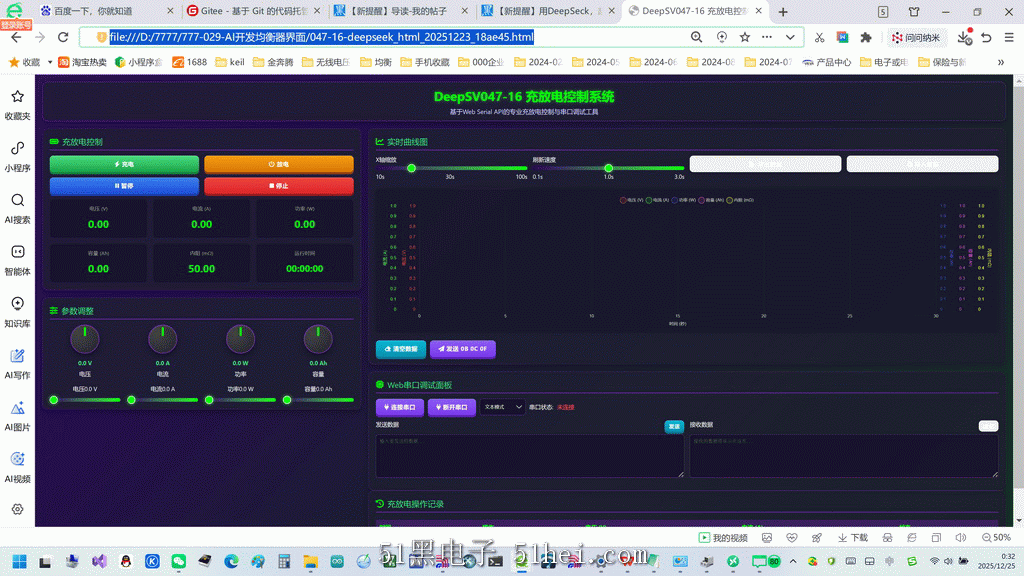Viewport: 1024px width, 576px height.
Task: Toggle the 电压 (V) legend item in chart
Action: [x=632, y=200]
